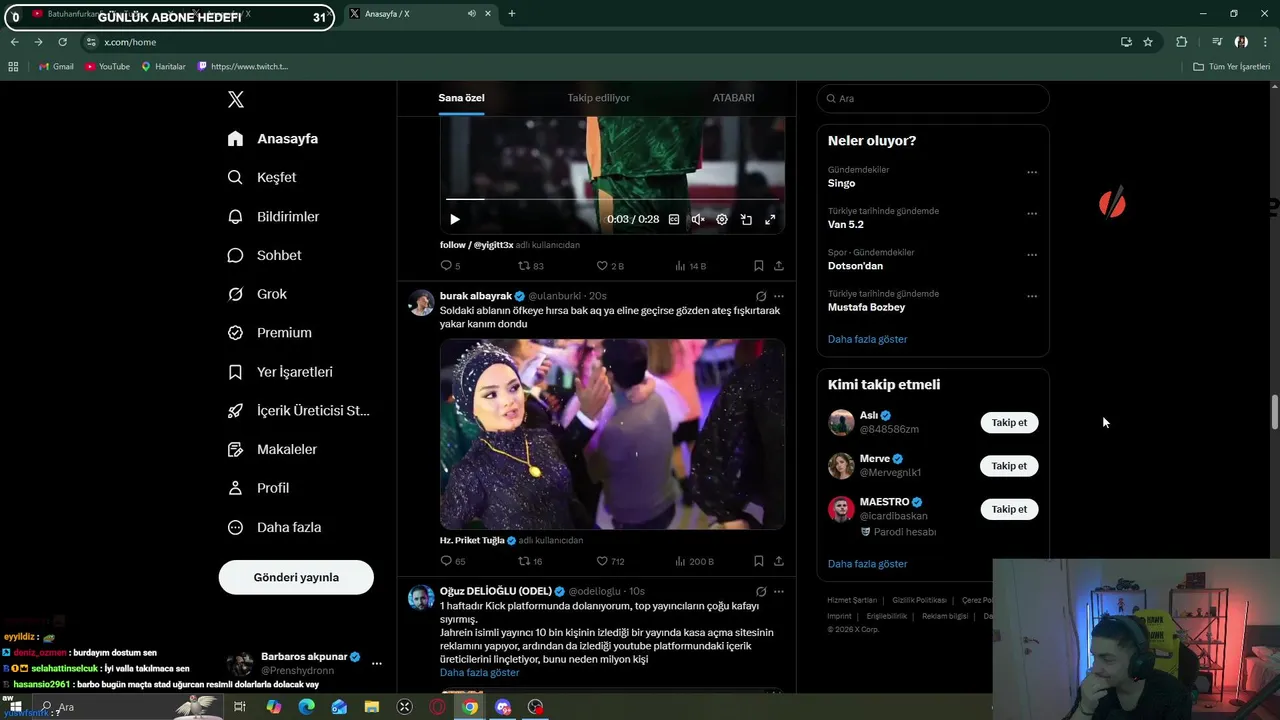Toggle captions on the video player

pyautogui.click(x=674, y=219)
